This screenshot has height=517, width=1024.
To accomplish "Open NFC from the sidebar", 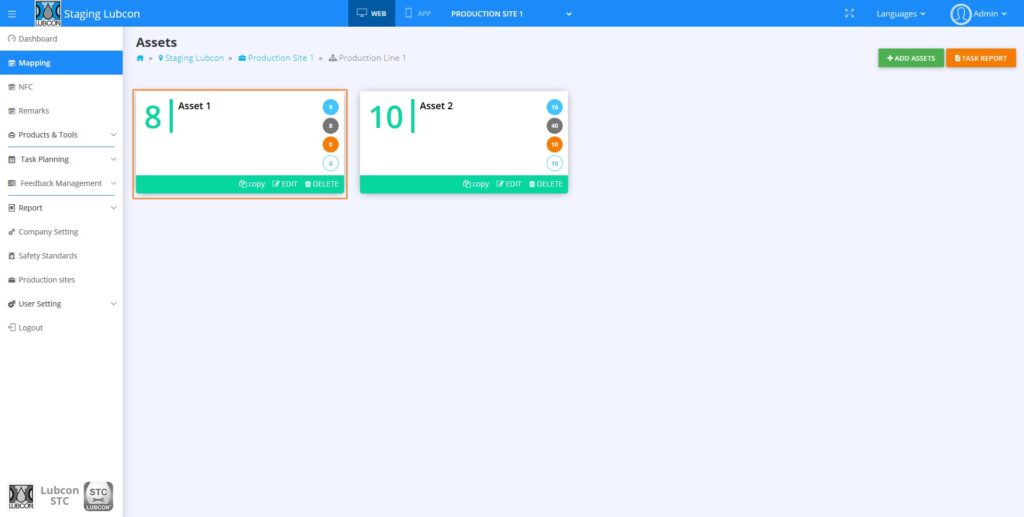I will pyautogui.click(x=26, y=87).
